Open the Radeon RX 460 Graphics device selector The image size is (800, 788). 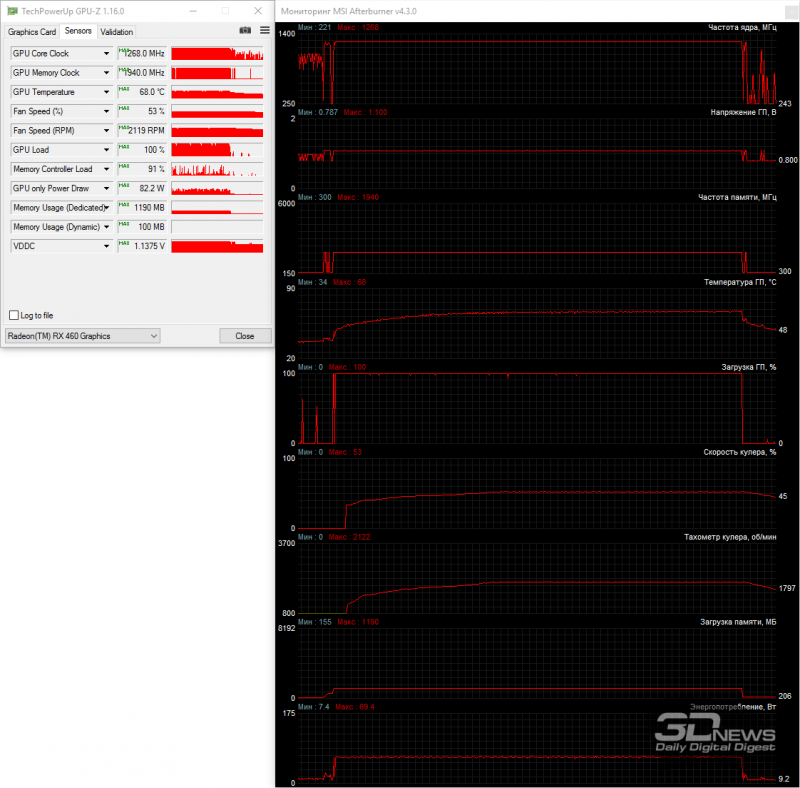click(x=83, y=336)
